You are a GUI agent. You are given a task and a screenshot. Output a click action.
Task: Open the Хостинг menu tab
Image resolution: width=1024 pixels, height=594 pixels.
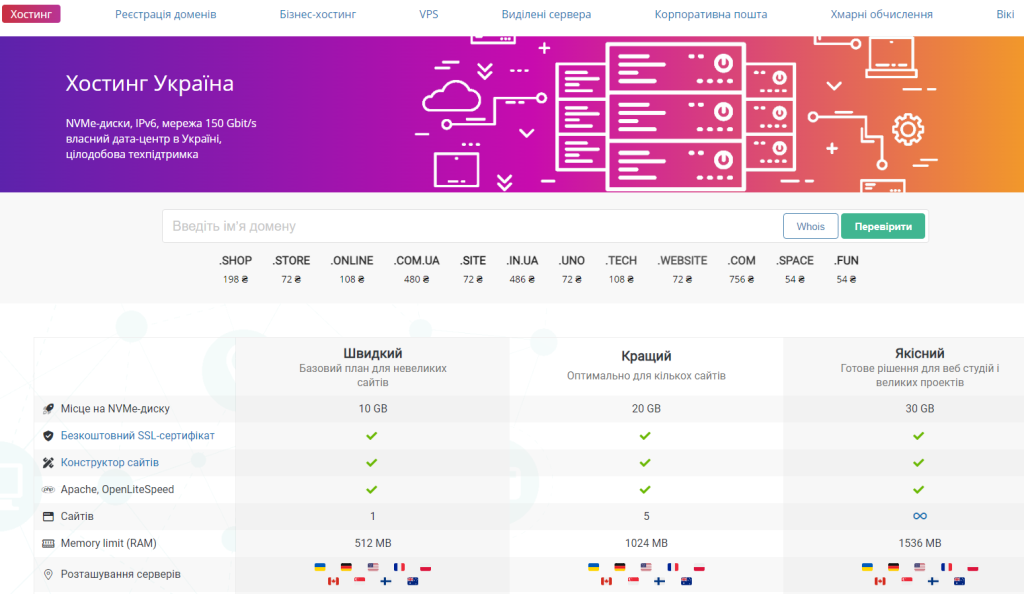[31, 14]
